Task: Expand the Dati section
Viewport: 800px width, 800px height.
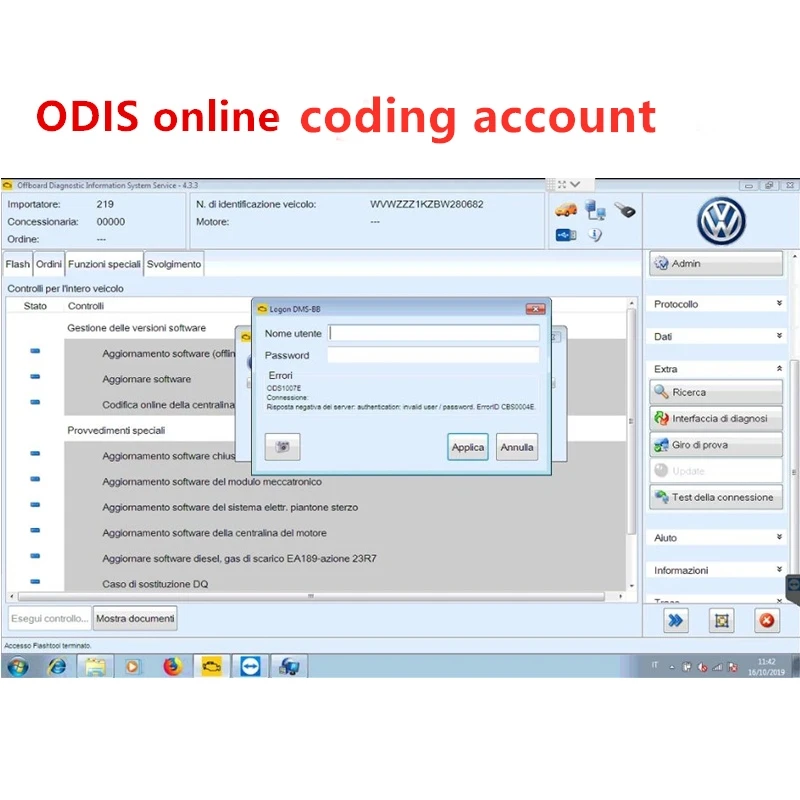Action: (716, 337)
